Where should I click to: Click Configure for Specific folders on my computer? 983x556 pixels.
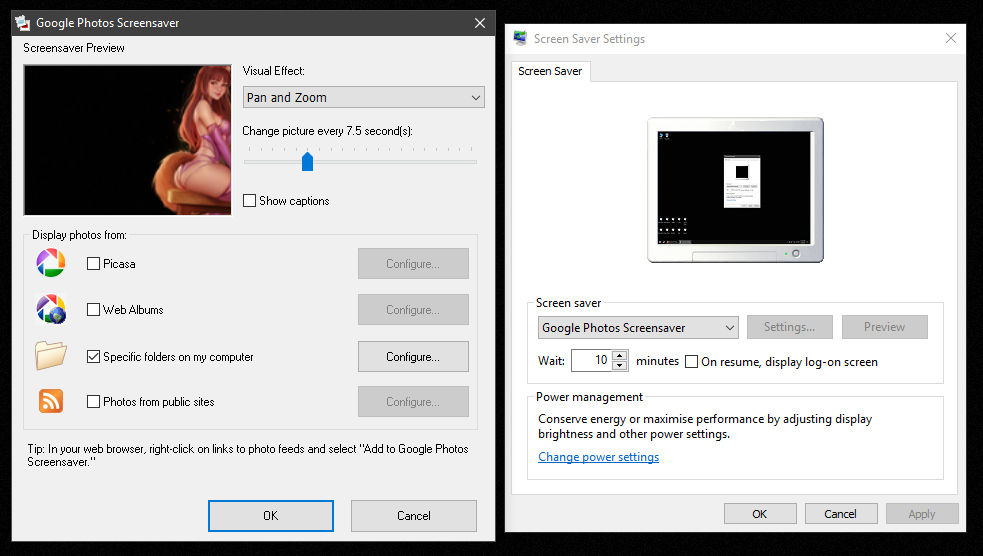coord(413,357)
